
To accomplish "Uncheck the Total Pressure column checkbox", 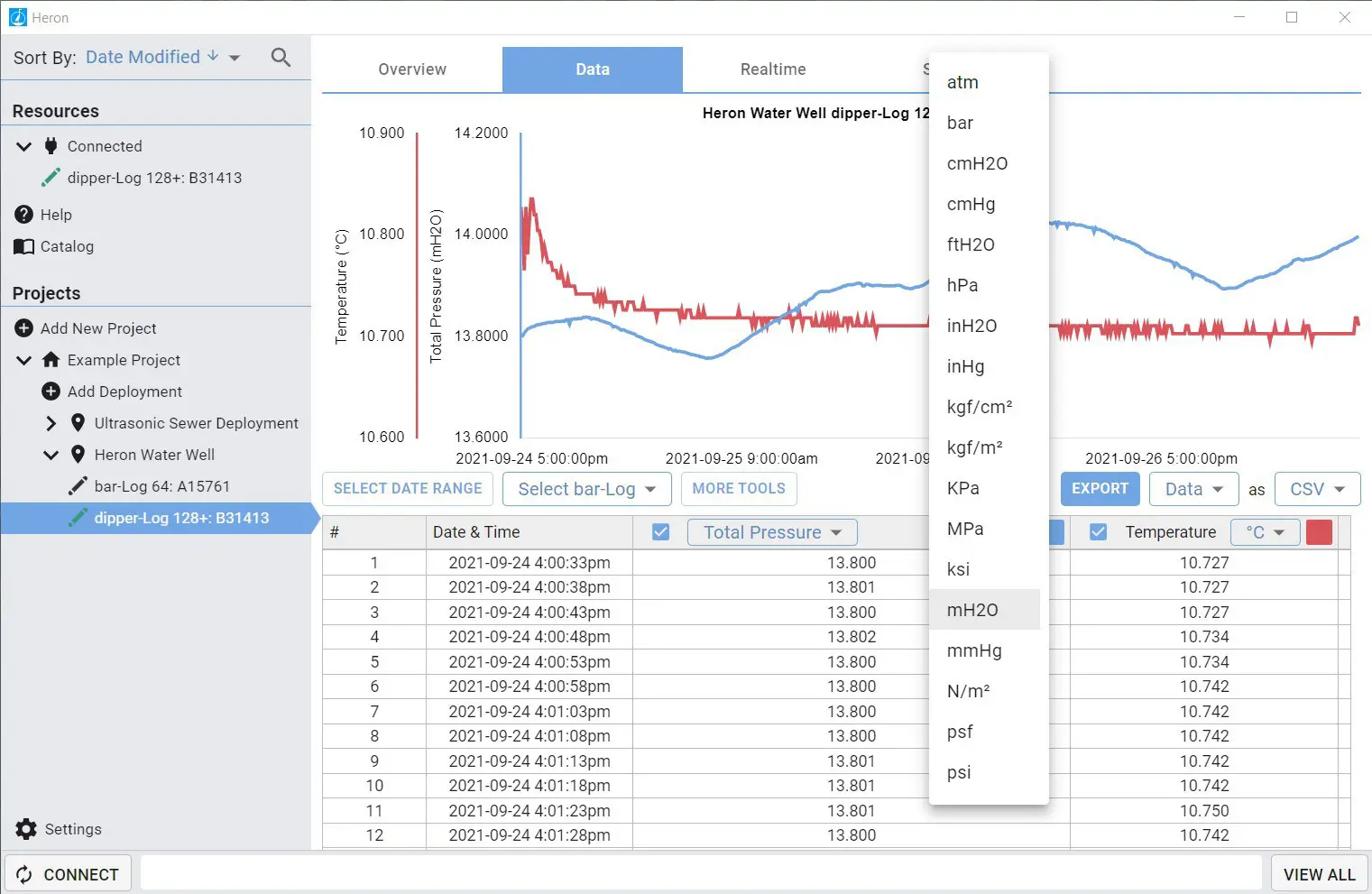I will [x=660, y=532].
